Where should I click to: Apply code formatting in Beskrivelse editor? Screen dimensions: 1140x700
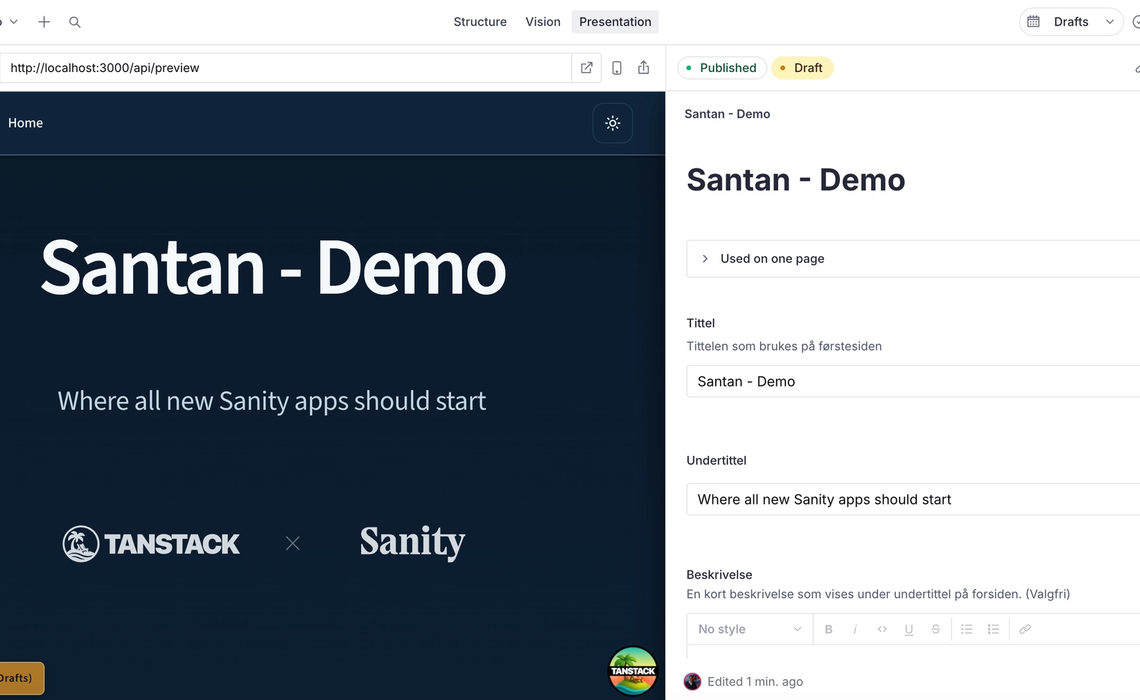(882, 629)
